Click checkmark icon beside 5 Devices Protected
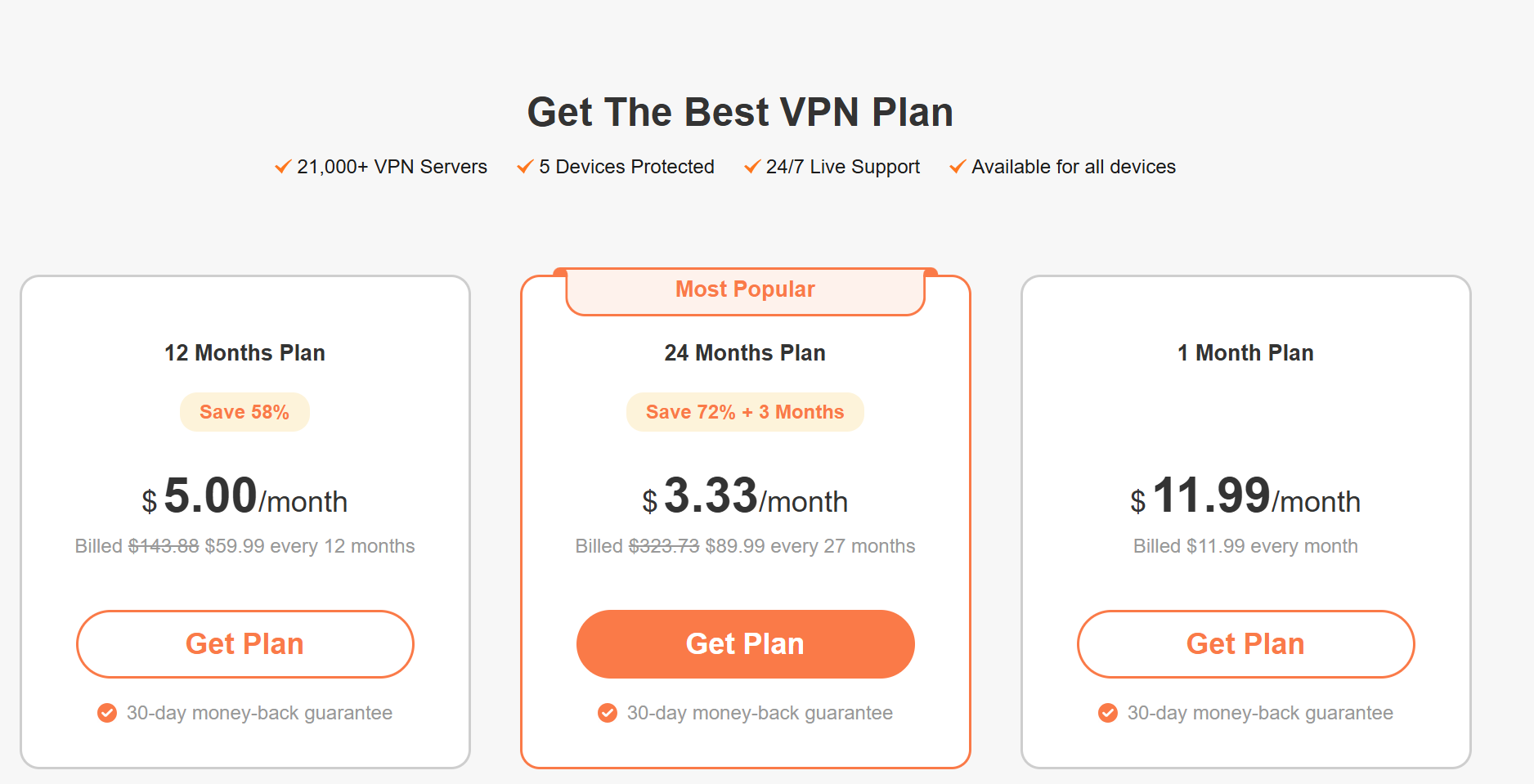Screen dimensions: 1534x784 coord(525,167)
